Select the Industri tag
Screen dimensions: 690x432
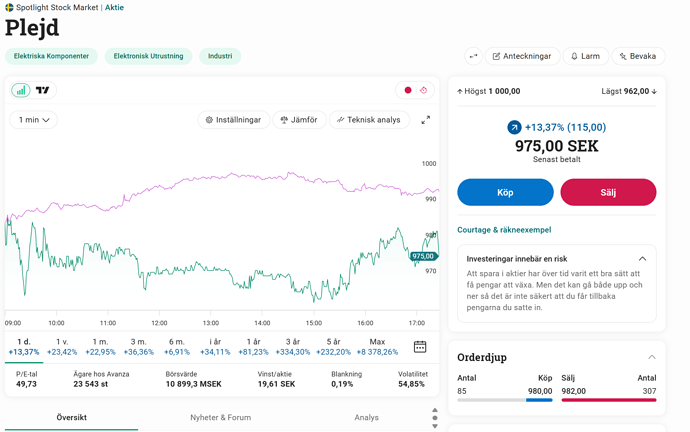point(220,56)
